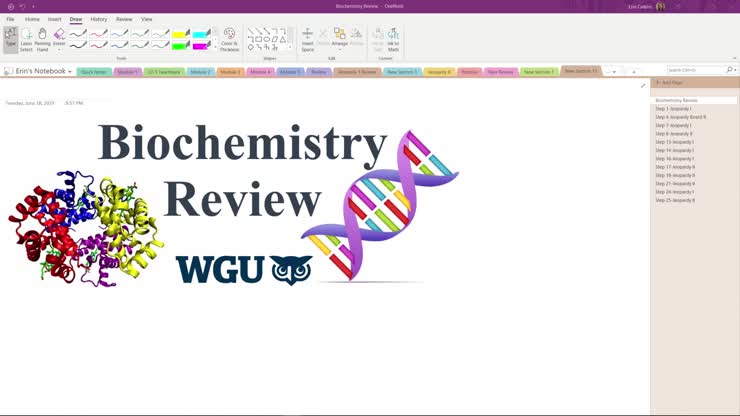Click Ink to Math
Screen dimensions: 740x416
click(x=393, y=39)
